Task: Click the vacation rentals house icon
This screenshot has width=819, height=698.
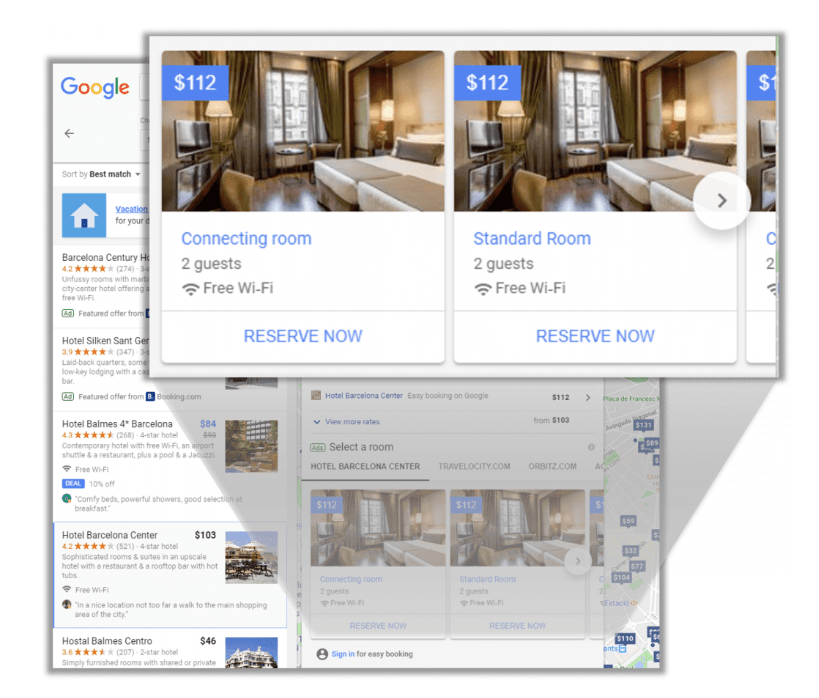Action: coord(84,215)
